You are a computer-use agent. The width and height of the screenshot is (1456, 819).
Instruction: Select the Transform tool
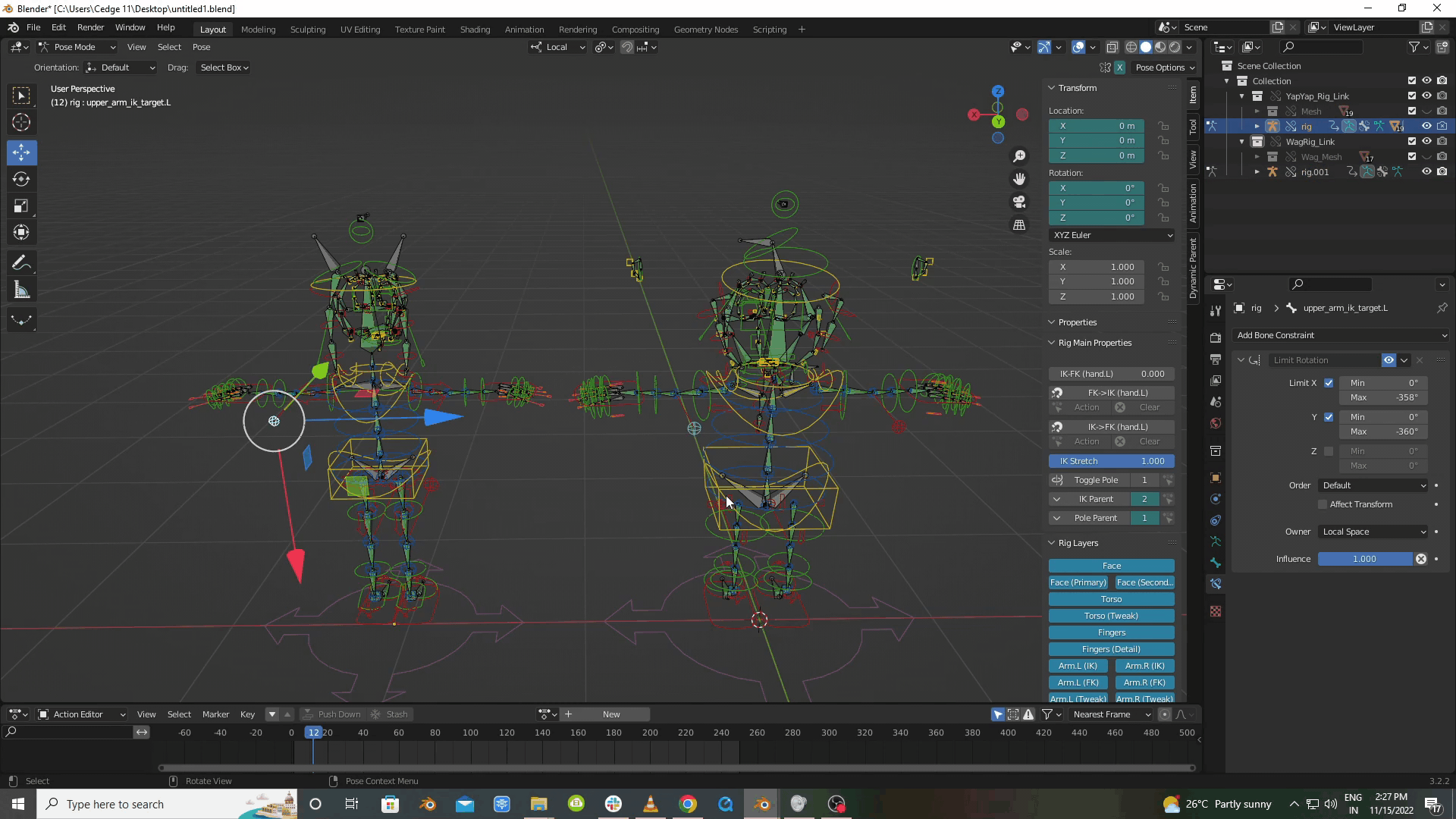pos(21,232)
